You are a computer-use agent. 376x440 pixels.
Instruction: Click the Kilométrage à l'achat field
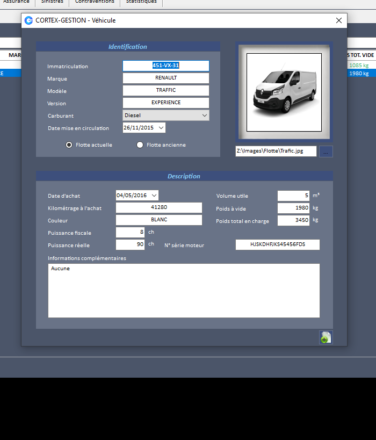point(159,207)
